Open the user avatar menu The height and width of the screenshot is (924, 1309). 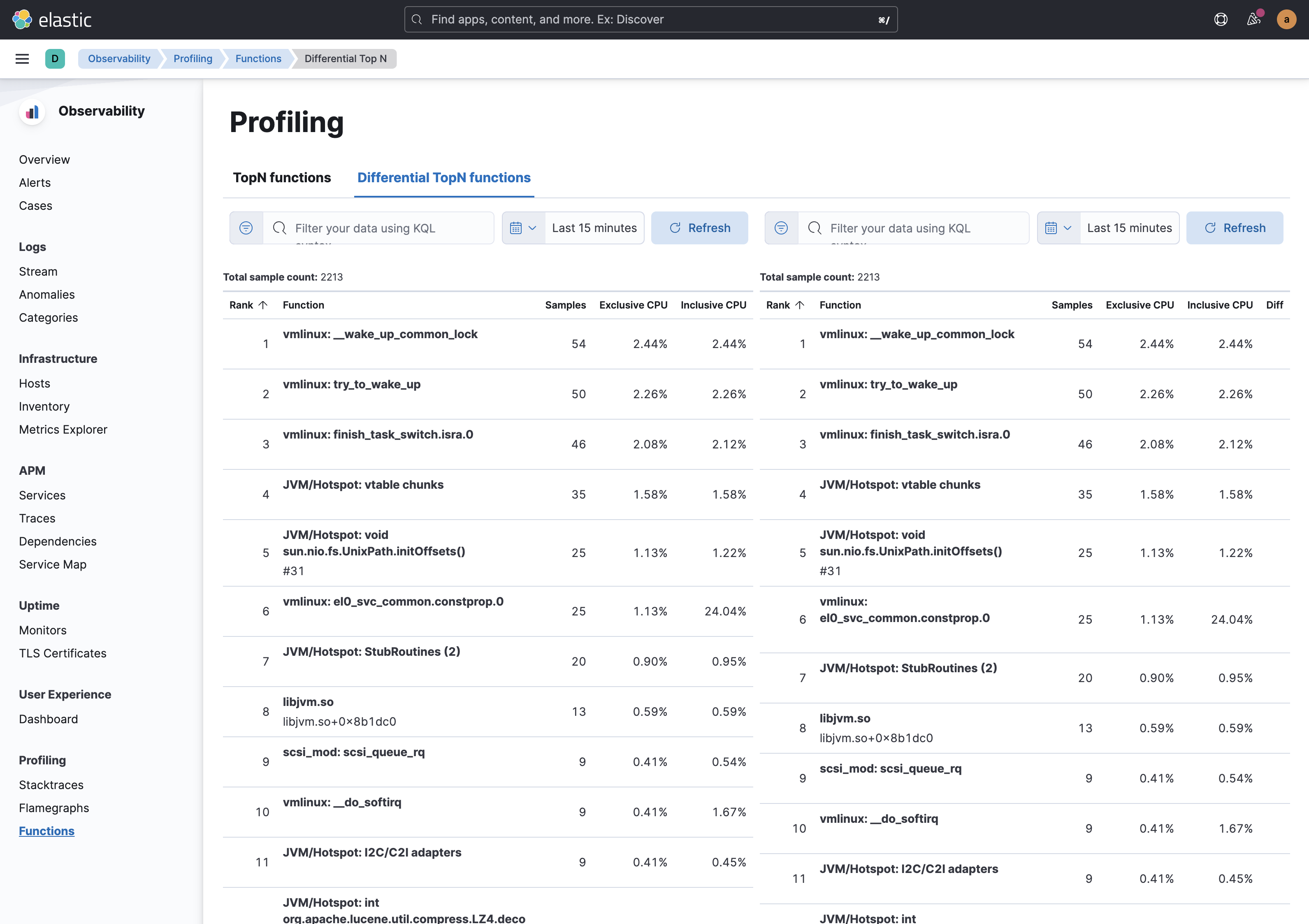[1286, 19]
